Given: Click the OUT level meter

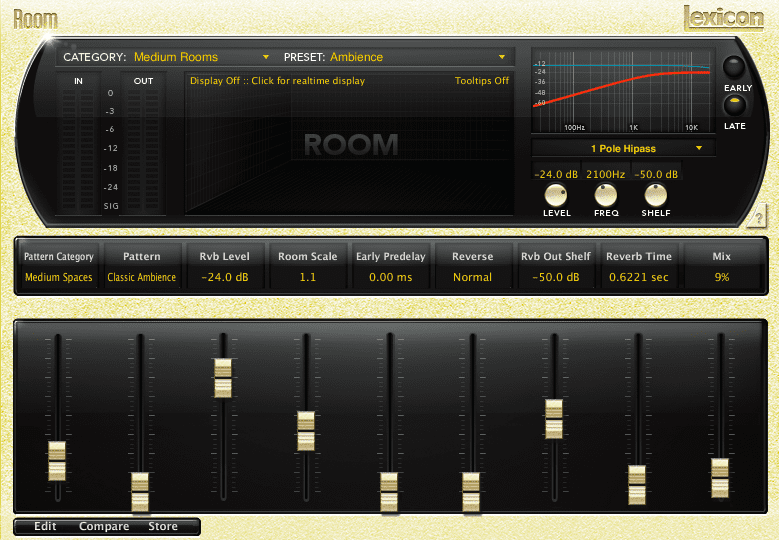Looking at the screenshot, I should click(x=143, y=144).
